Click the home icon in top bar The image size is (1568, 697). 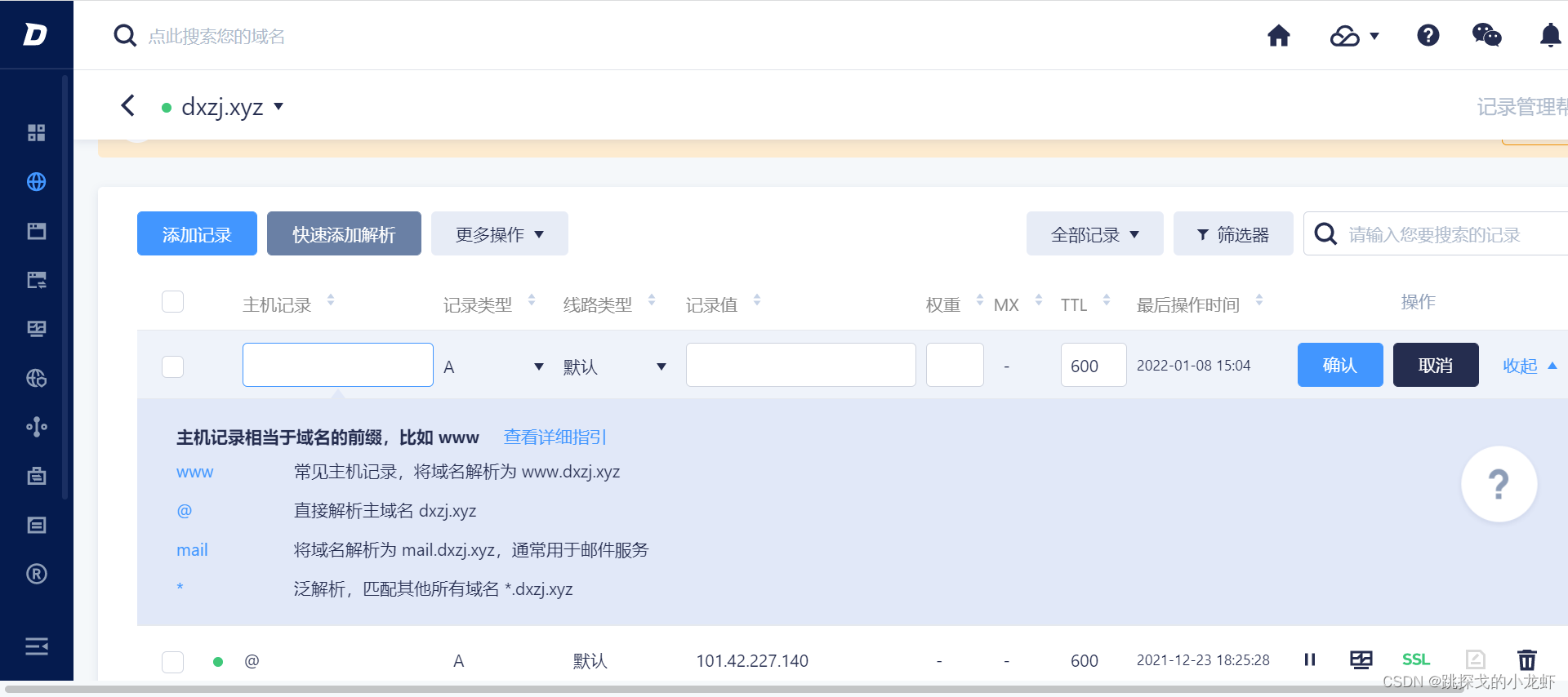point(1279,36)
